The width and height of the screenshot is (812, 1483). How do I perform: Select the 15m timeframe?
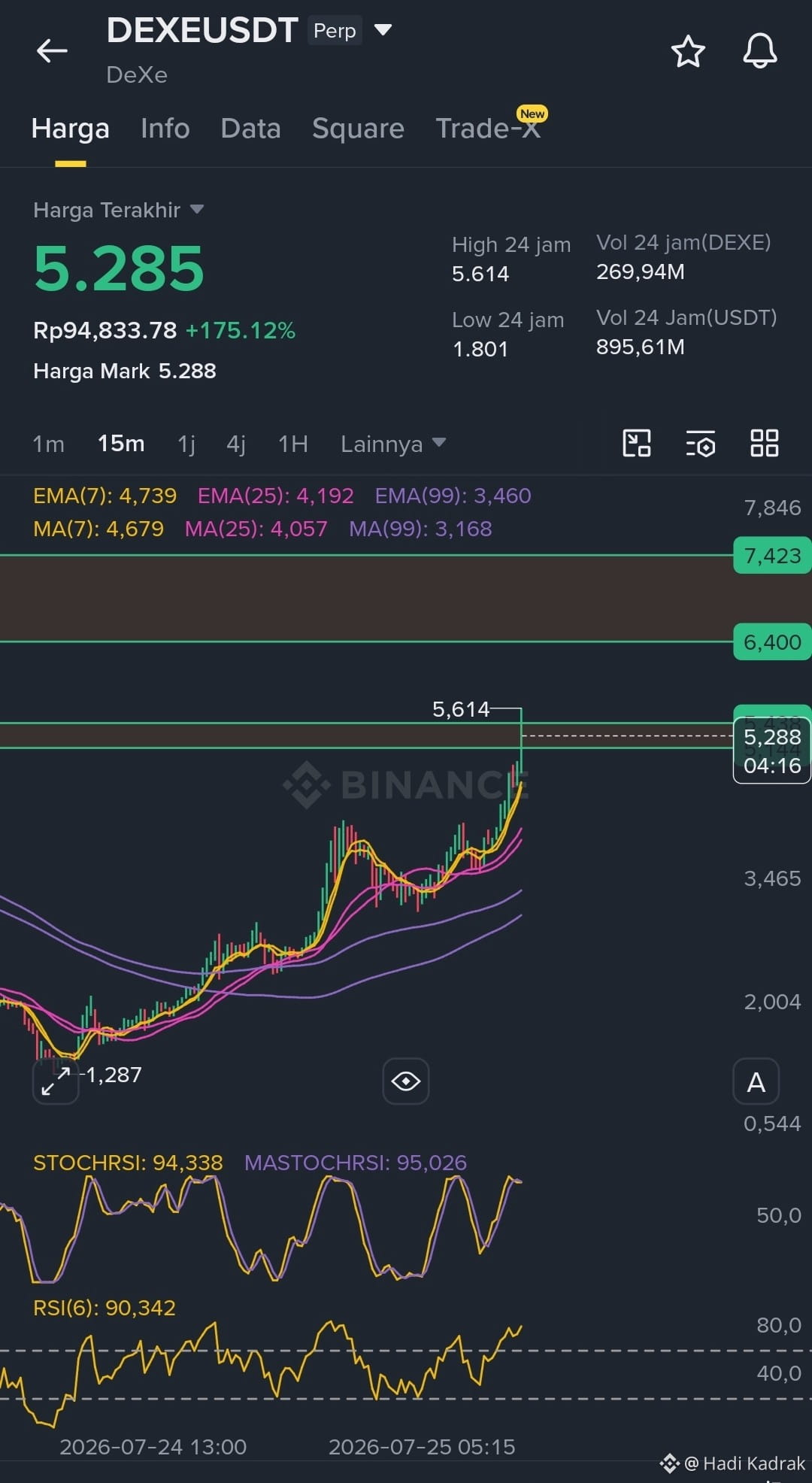point(121,444)
